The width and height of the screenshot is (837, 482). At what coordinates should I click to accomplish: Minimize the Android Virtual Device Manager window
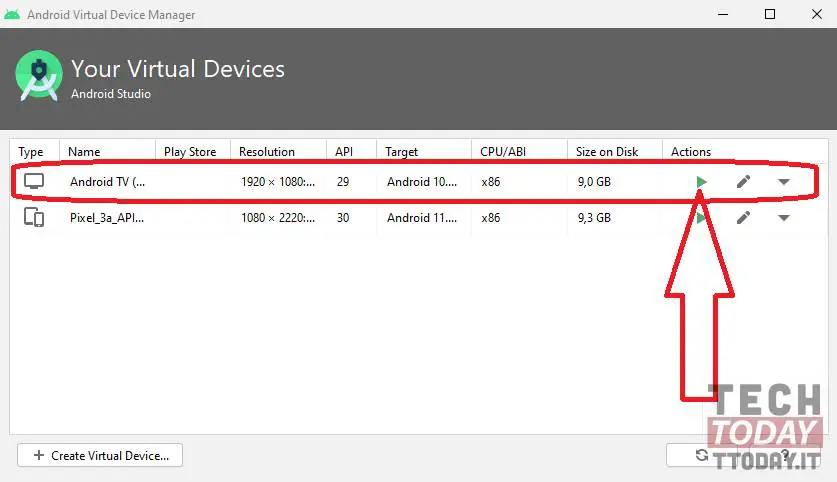click(x=723, y=14)
